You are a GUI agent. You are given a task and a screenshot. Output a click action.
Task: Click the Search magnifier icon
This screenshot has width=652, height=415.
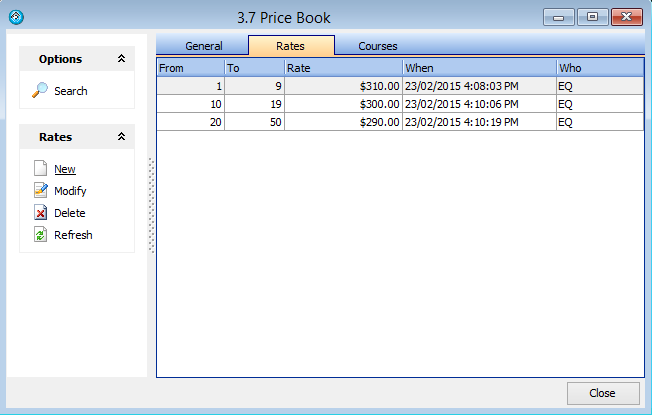[40, 91]
